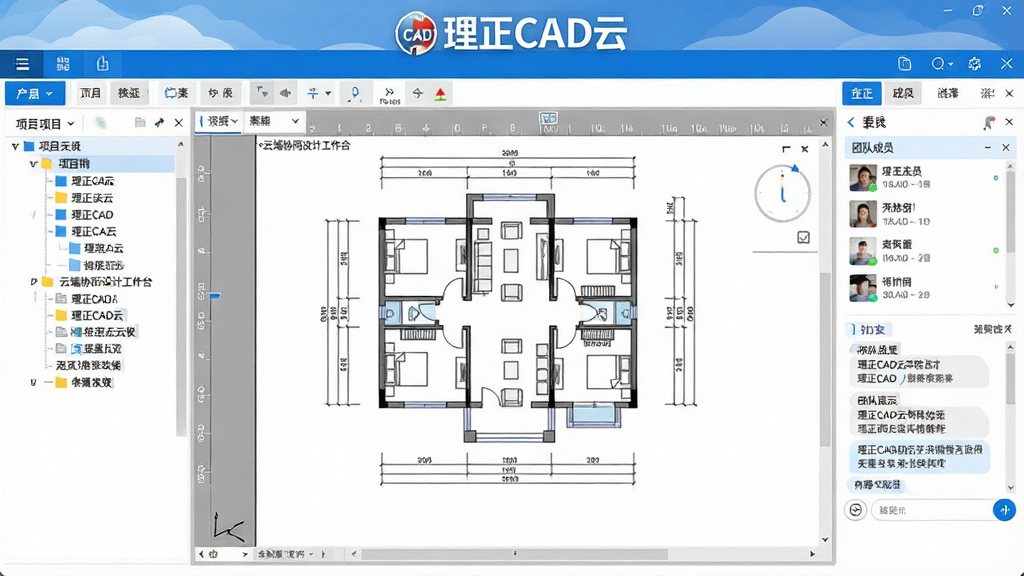
Task: Click the horizontal scrollbar thumb below the drawing
Action: 515,554
